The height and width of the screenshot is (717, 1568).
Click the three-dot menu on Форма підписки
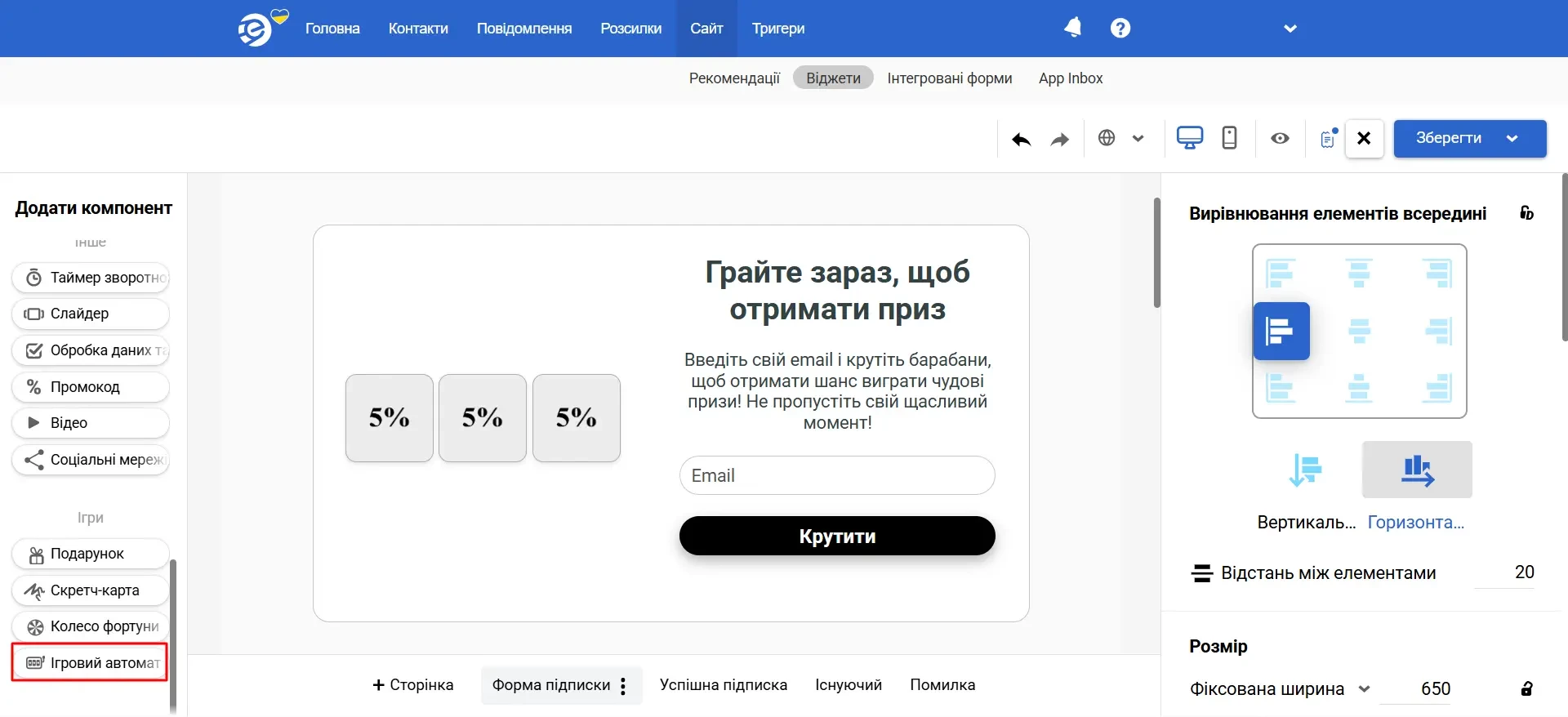point(623,686)
